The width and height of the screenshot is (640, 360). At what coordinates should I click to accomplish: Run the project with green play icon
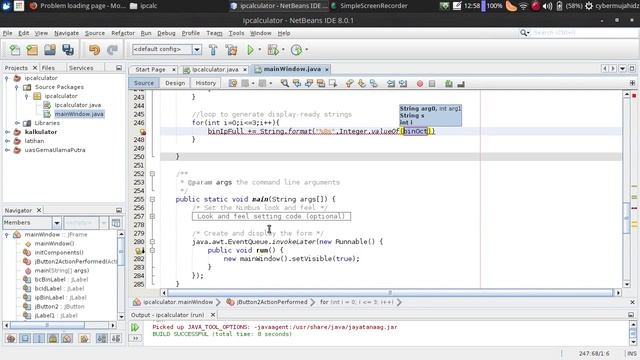[x=250, y=50]
